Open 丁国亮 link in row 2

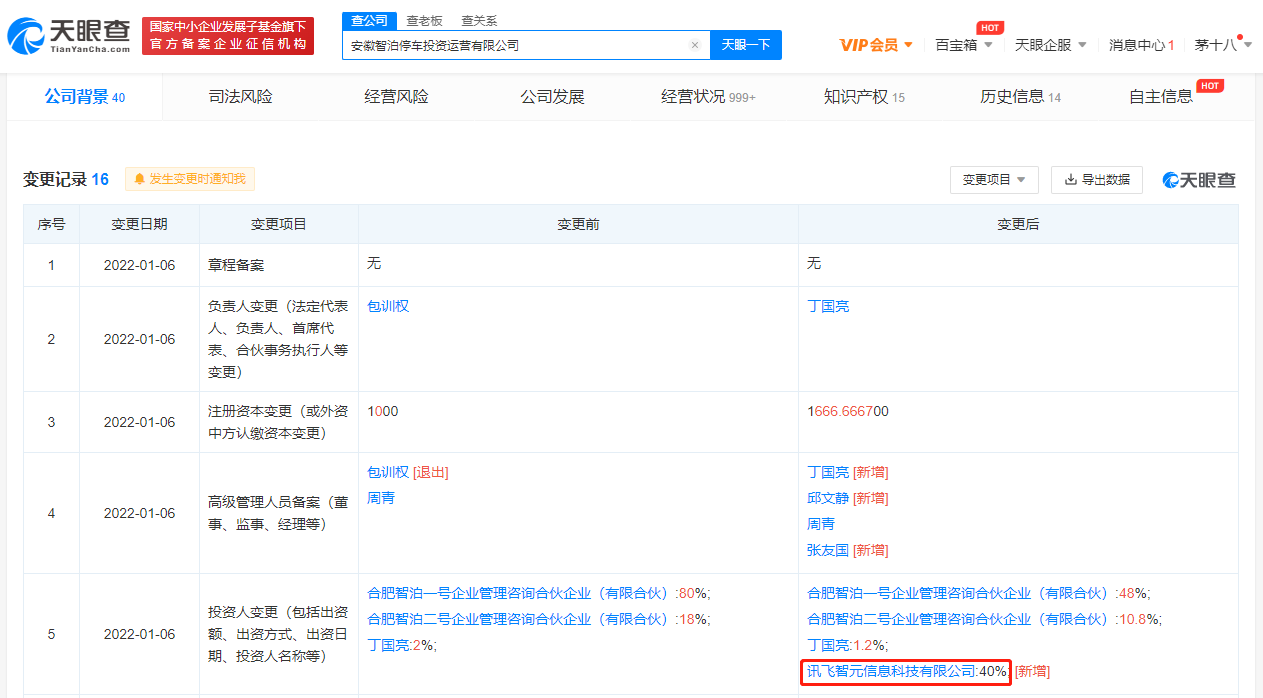828,306
